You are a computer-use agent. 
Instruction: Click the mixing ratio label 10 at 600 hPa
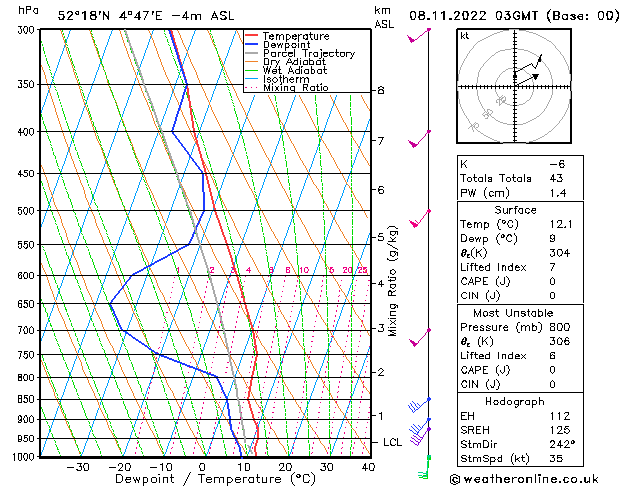304,270
